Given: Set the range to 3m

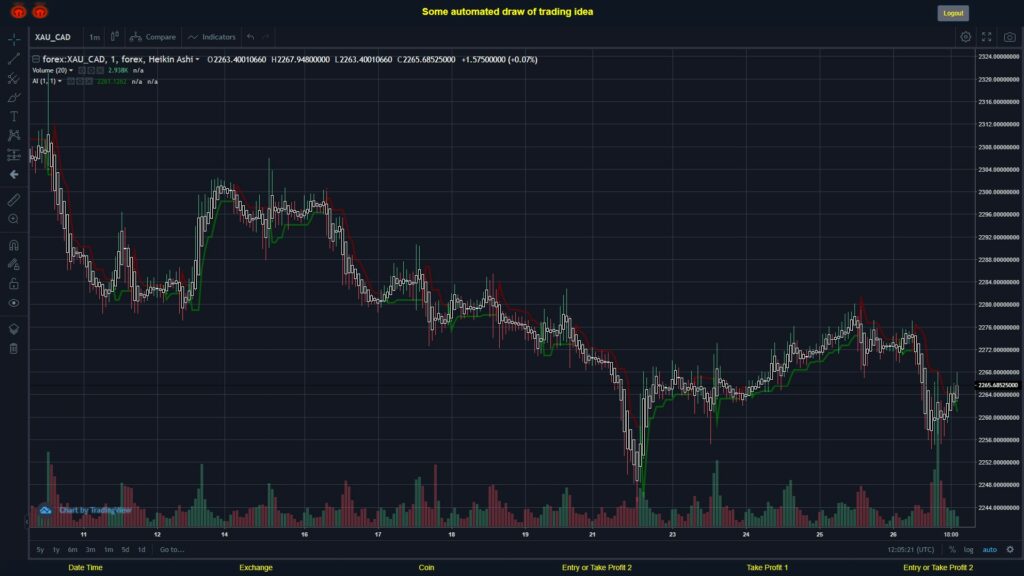Looking at the screenshot, I should pos(91,550).
